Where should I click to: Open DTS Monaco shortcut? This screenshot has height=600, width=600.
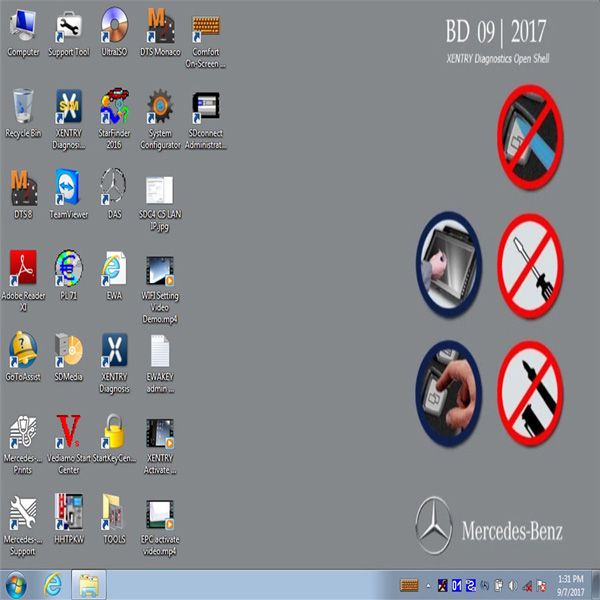pos(160,33)
